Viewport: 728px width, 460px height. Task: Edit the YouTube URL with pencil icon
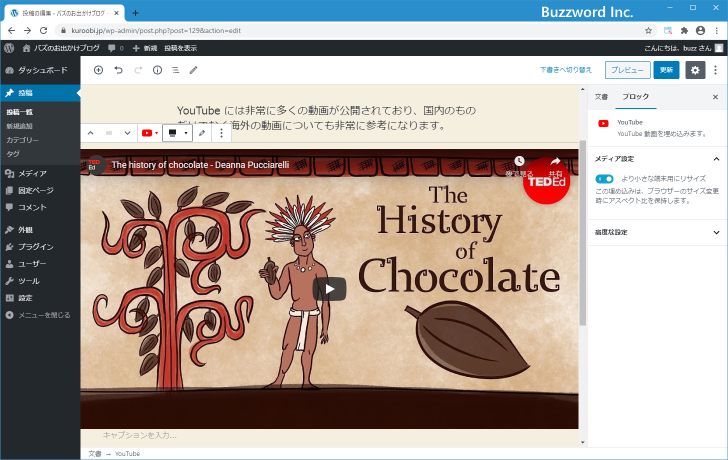click(202, 133)
